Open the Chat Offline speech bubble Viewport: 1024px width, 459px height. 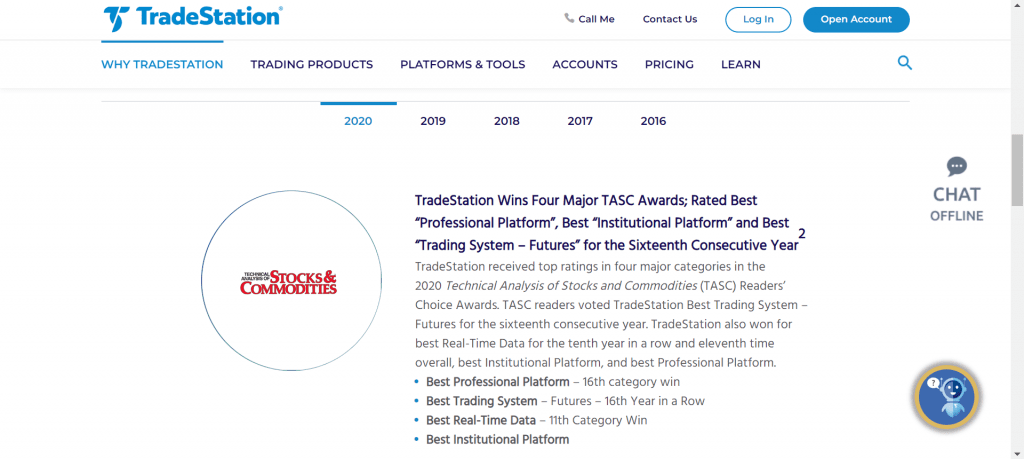coord(957,166)
